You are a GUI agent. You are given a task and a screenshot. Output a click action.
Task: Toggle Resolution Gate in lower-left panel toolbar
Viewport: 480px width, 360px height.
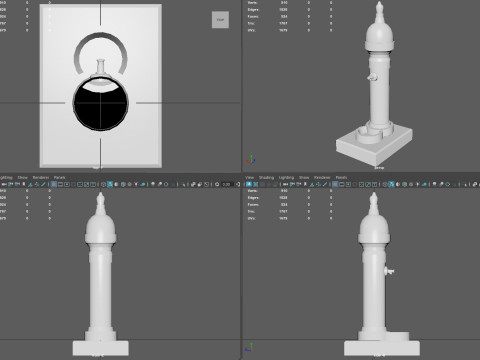67,184
